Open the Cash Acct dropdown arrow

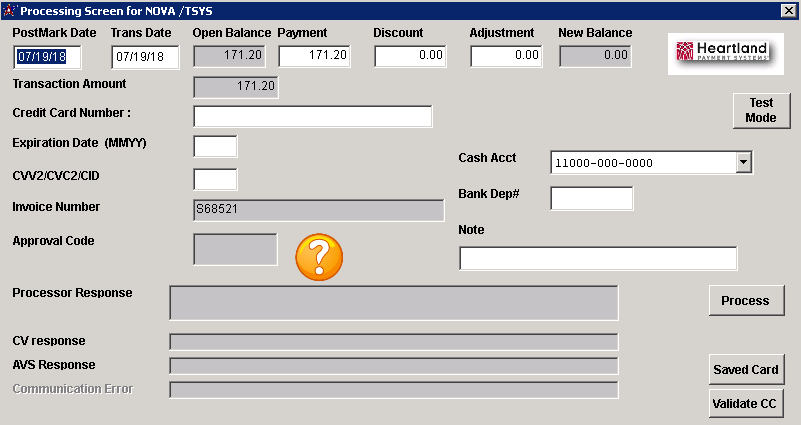pyautogui.click(x=743, y=162)
